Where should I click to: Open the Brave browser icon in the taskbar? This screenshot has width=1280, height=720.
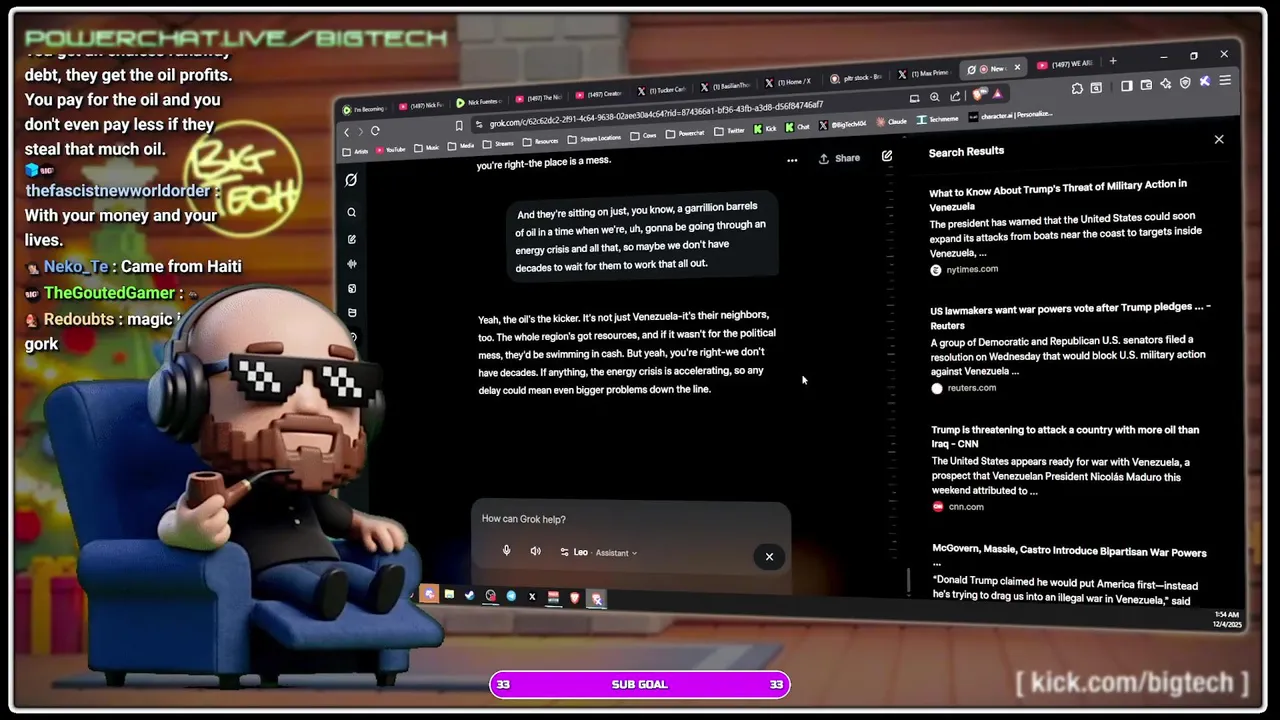[x=575, y=598]
